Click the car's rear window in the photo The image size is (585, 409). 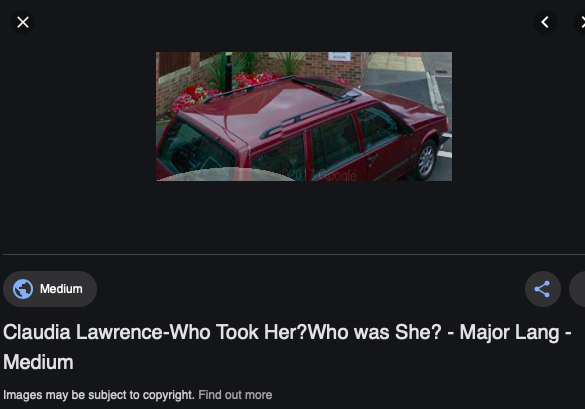pos(197,147)
